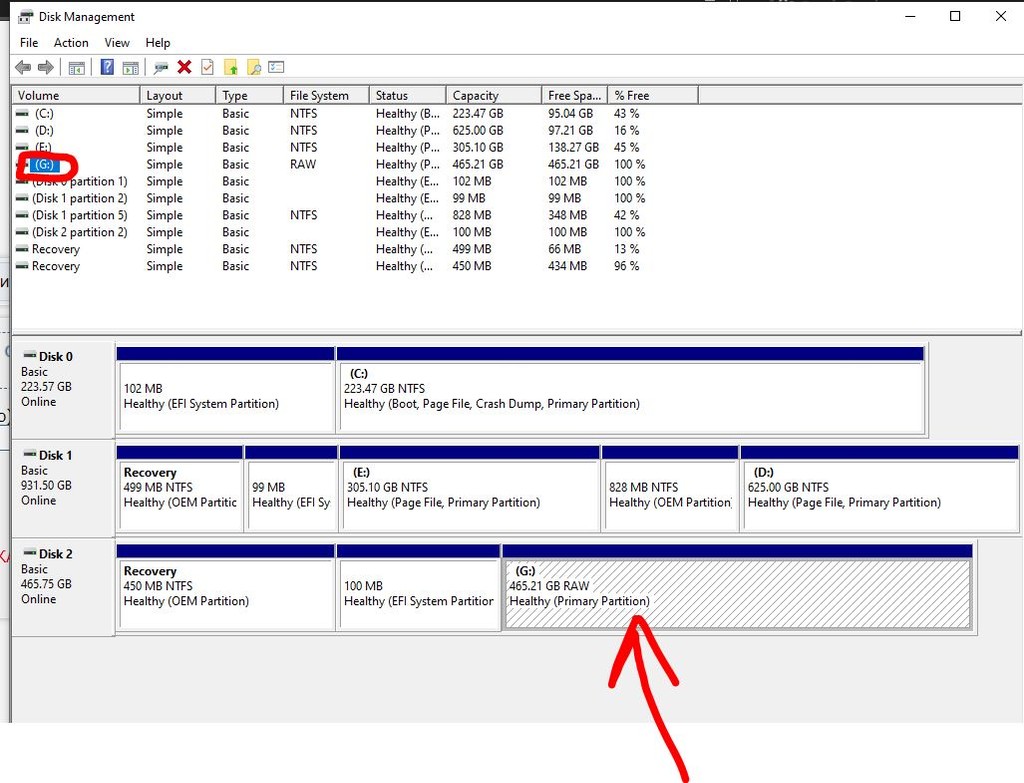
Task: Click the Disk Management title bar icon
Action: pyautogui.click(x=25, y=16)
